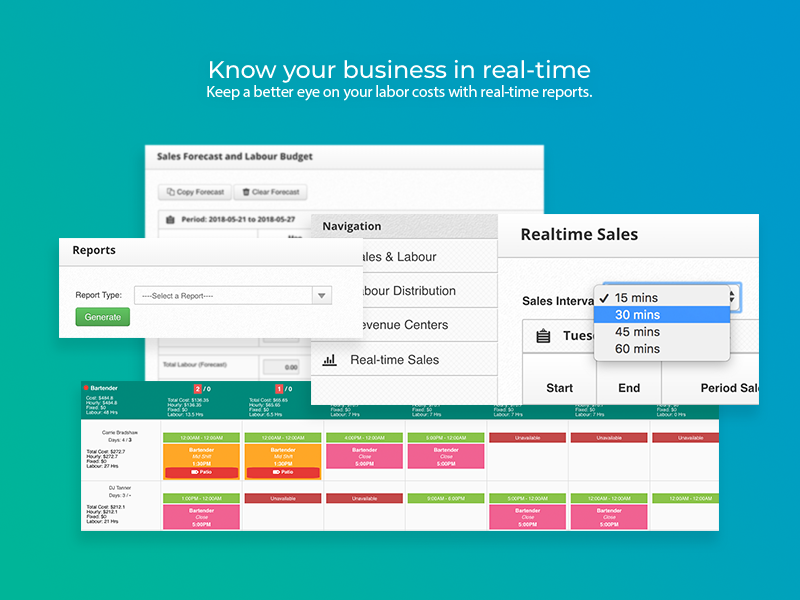The height and width of the screenshot is (600, 800).
Task: Click the red dot beside Bartender
Action: [x=86, y=388]
